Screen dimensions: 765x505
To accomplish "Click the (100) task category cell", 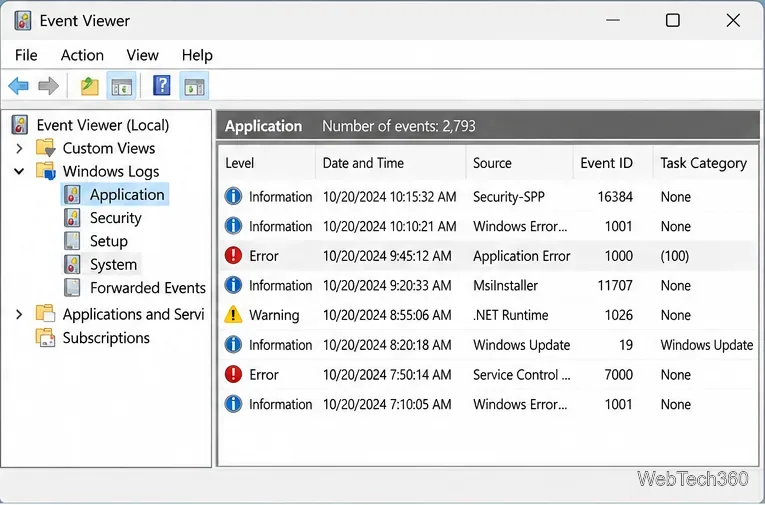I will pyautogui.click(x=675, y=256).
